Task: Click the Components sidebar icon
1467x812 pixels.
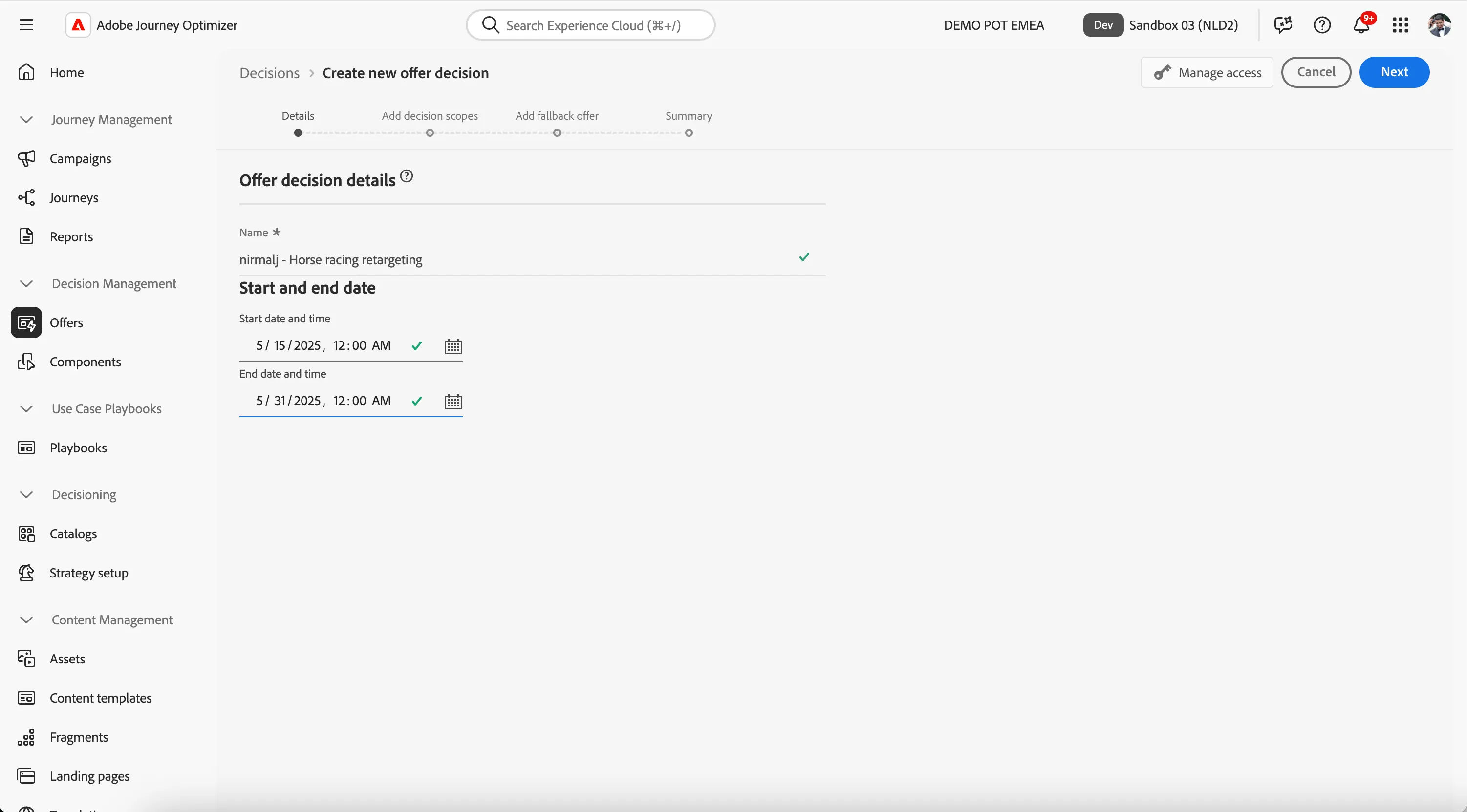Action: click(26, 362)
